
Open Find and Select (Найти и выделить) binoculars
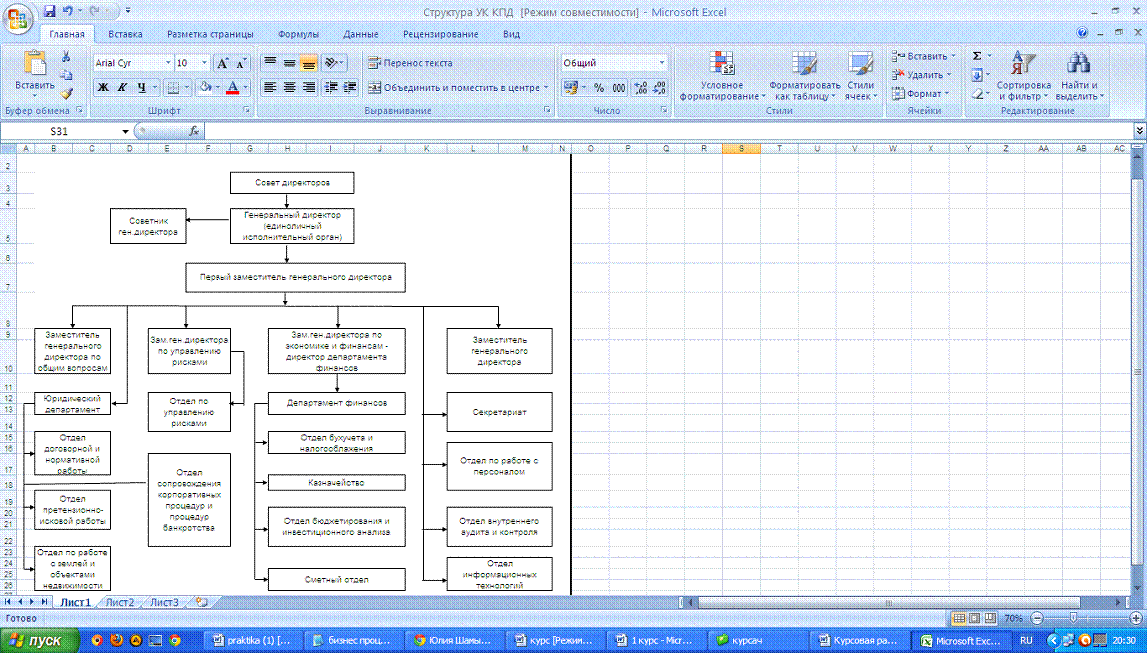(1078, 75)
